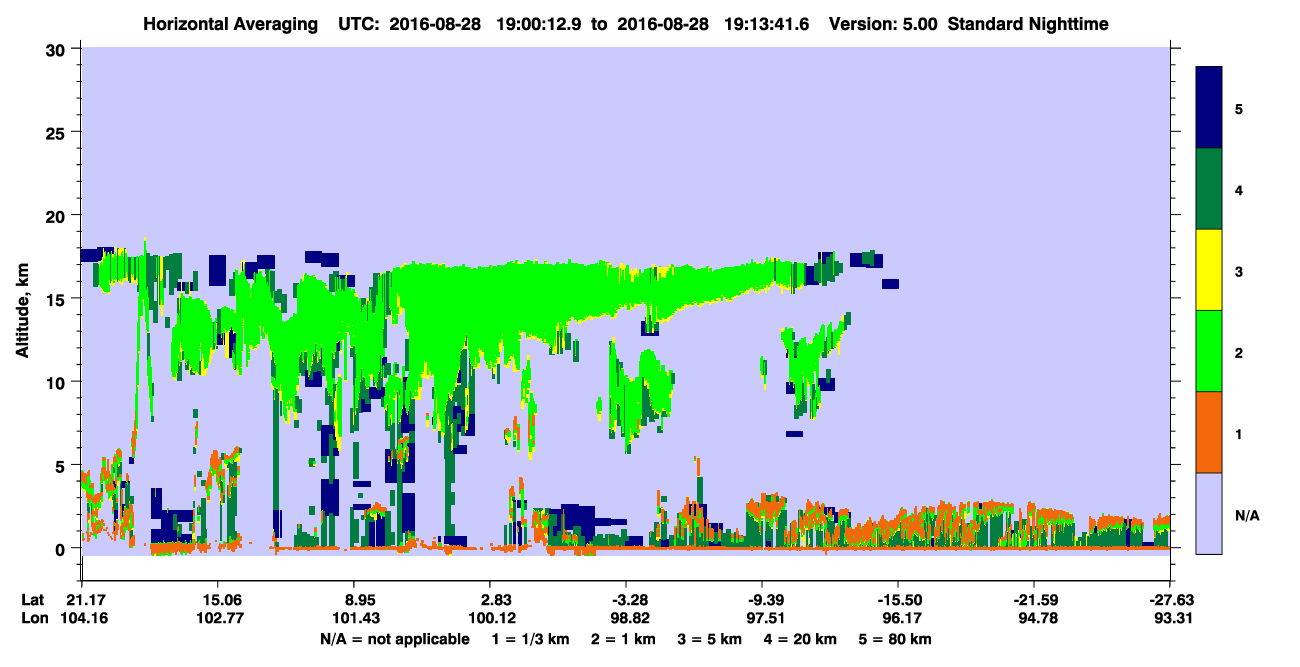Click the yellow colorbar segment labeled 3
Image resolution: width=1300 pixels, height=667 pixels.
pyautogui.click(x=1210, y=270)
